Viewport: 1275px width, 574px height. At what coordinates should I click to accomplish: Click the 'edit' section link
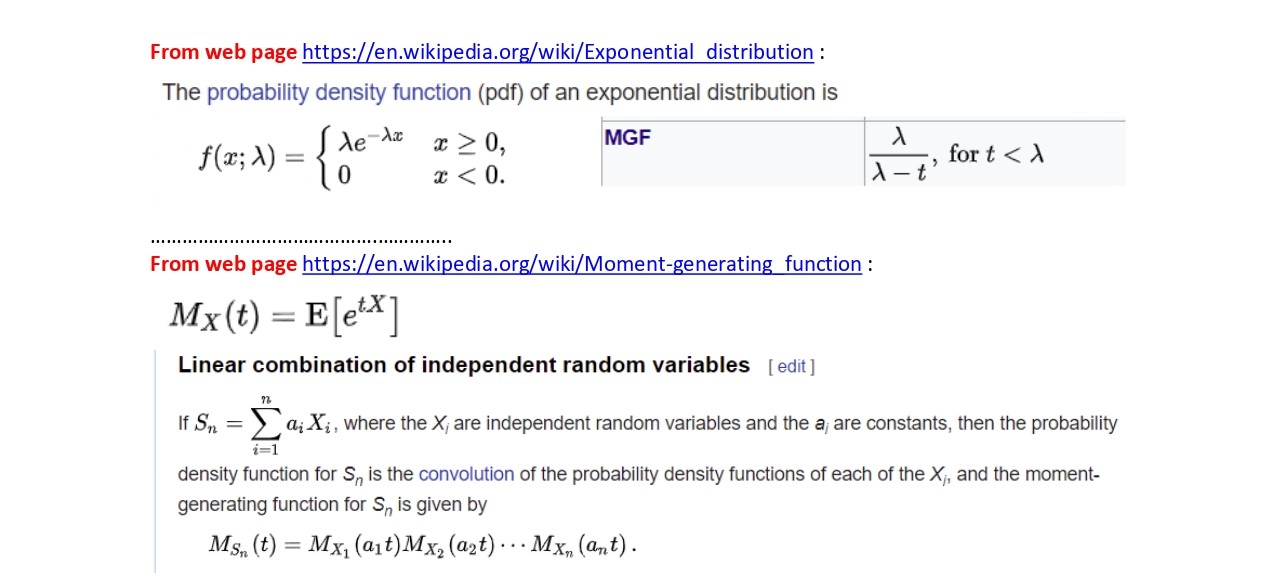click(791, 367)
